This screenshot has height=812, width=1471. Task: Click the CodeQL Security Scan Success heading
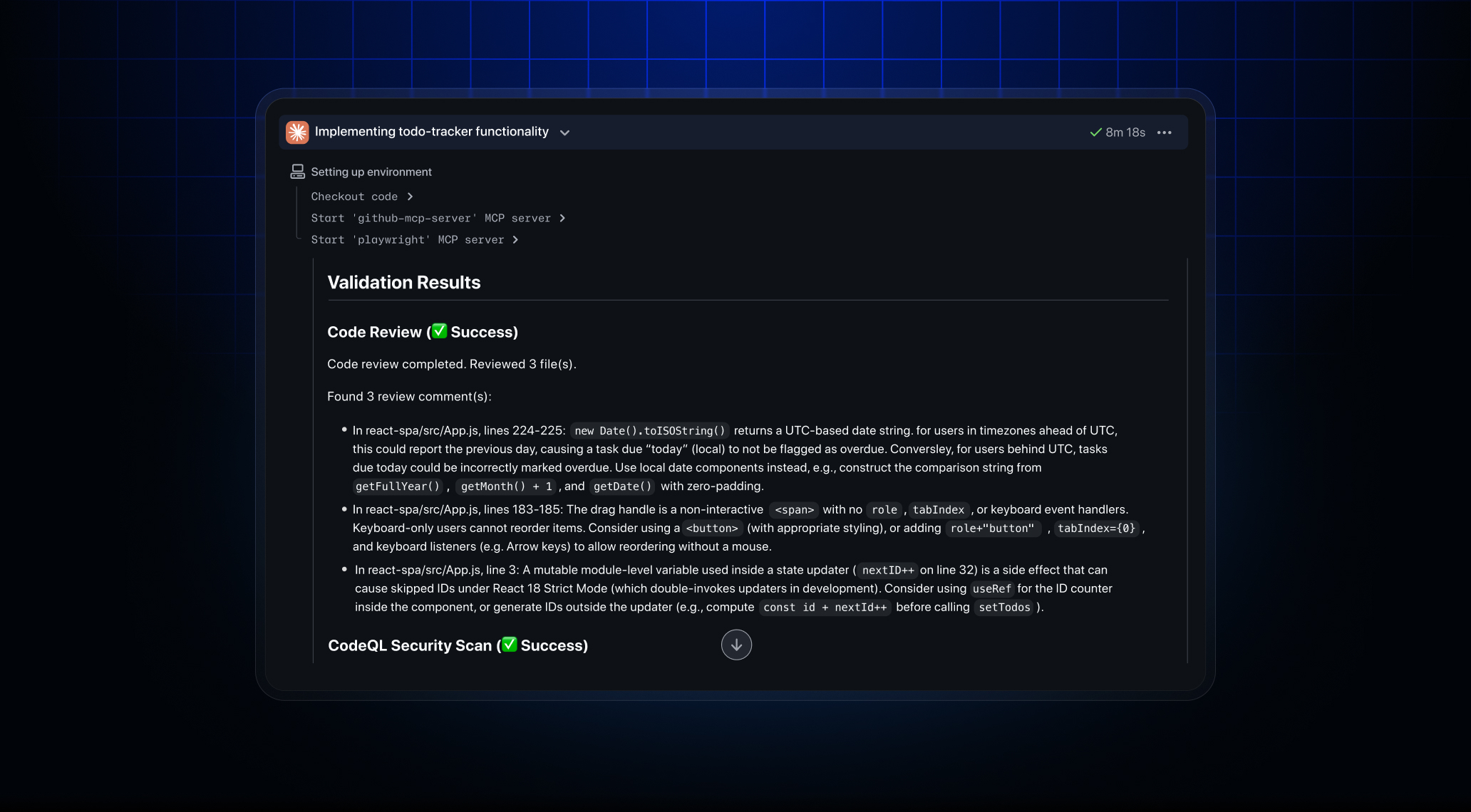[458, 645]
